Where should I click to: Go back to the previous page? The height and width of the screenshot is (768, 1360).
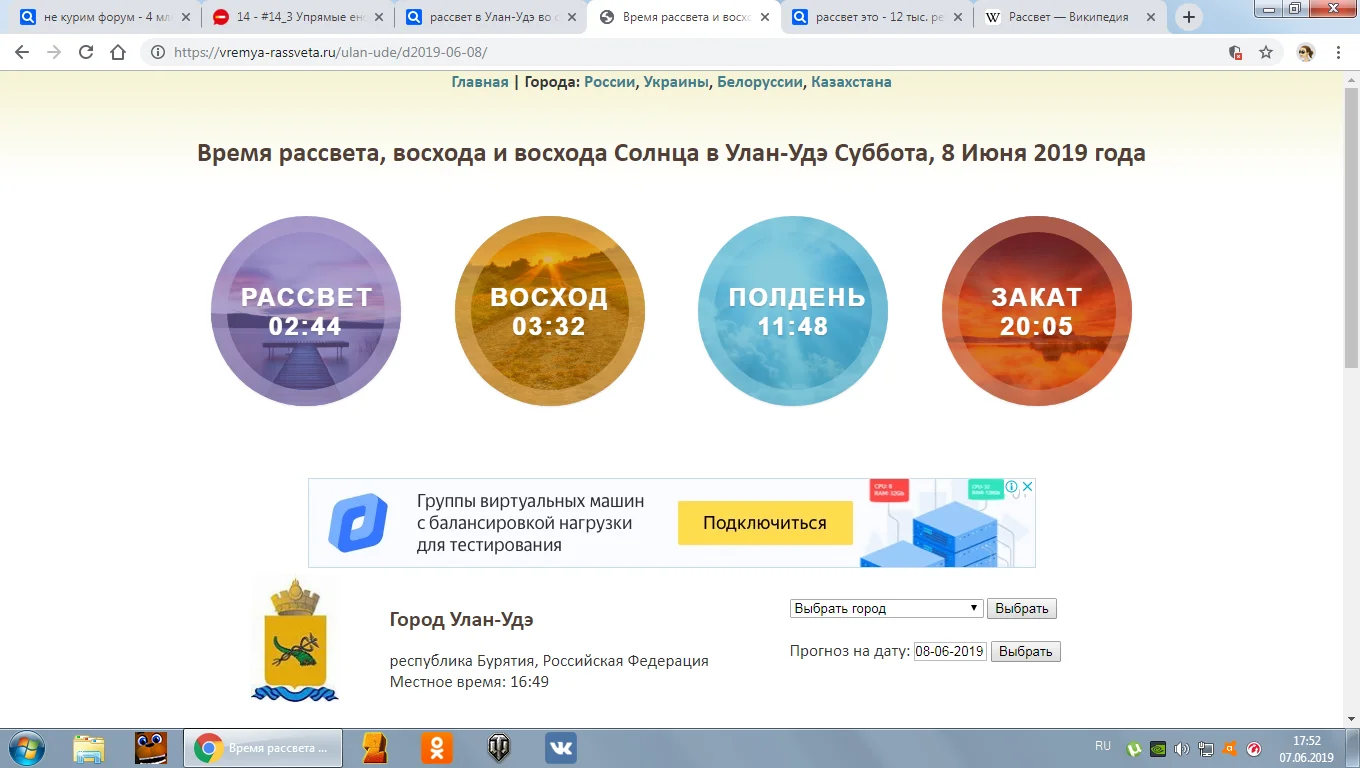[x=22, y=52]
